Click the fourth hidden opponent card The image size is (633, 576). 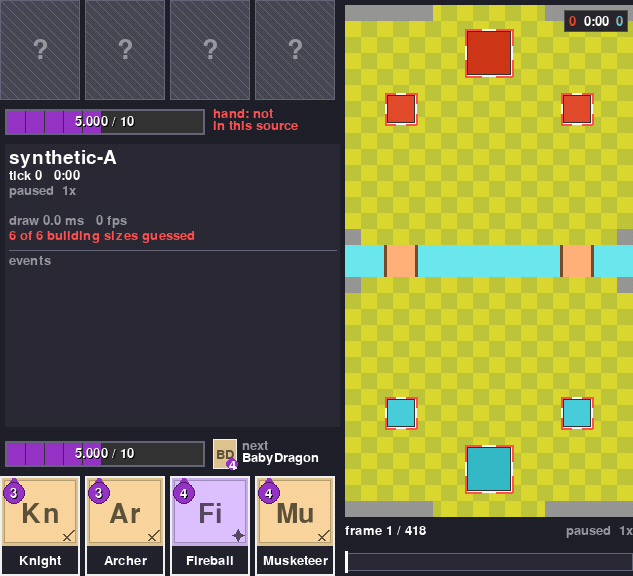(x=295, y=50)
